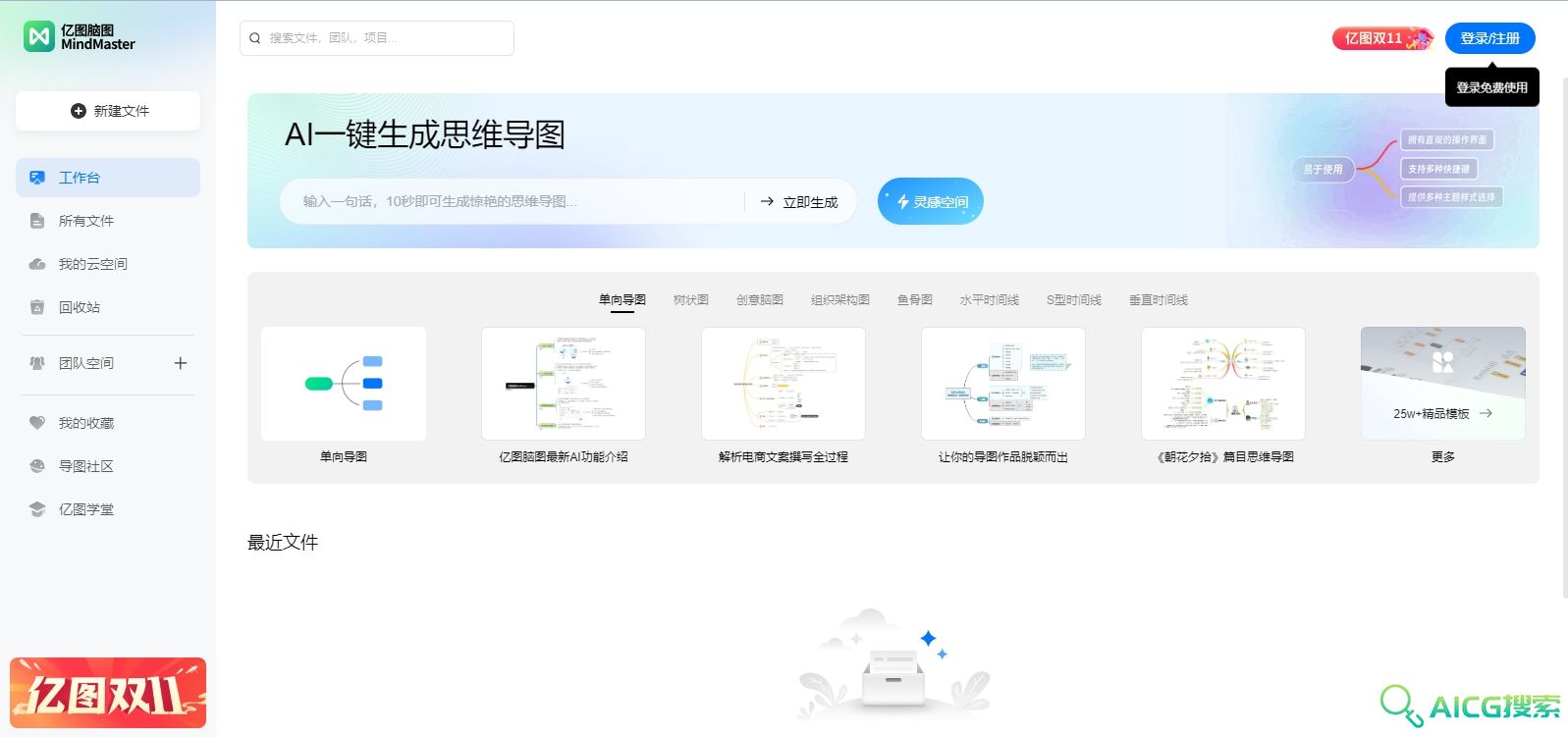This screenshot has width=1568, height=737.
Task: Click the 立即生成 button
Action: pos(799,201)
